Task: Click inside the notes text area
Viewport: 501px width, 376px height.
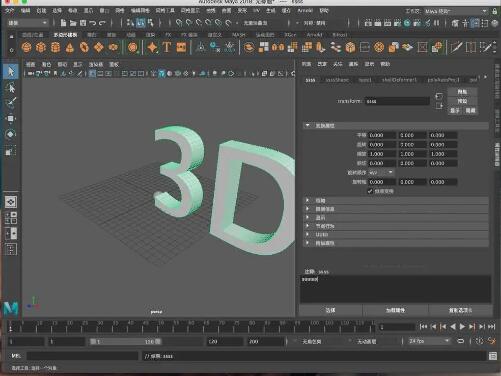Action: (395, 289)
